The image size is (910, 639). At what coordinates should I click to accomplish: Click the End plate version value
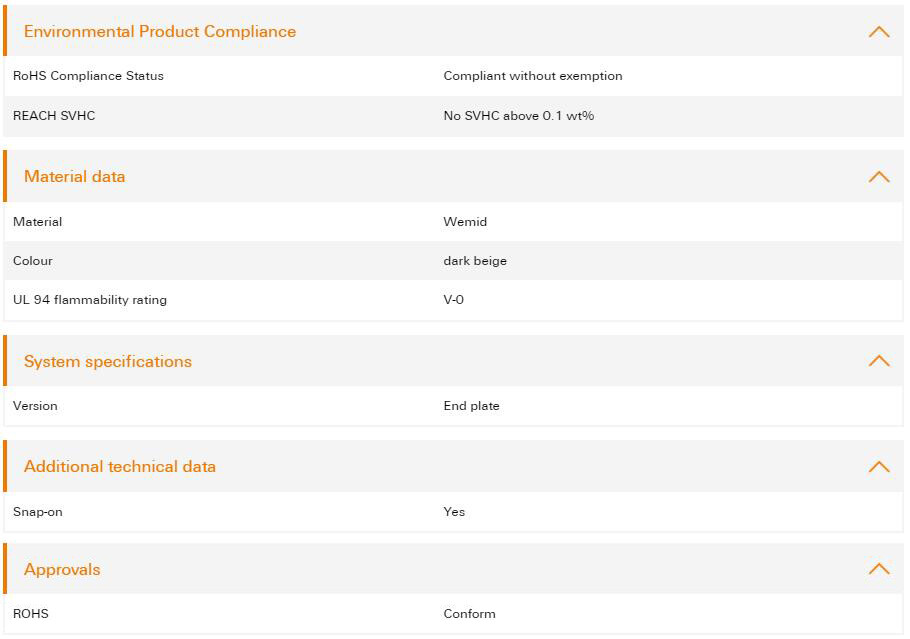[471, 406]
